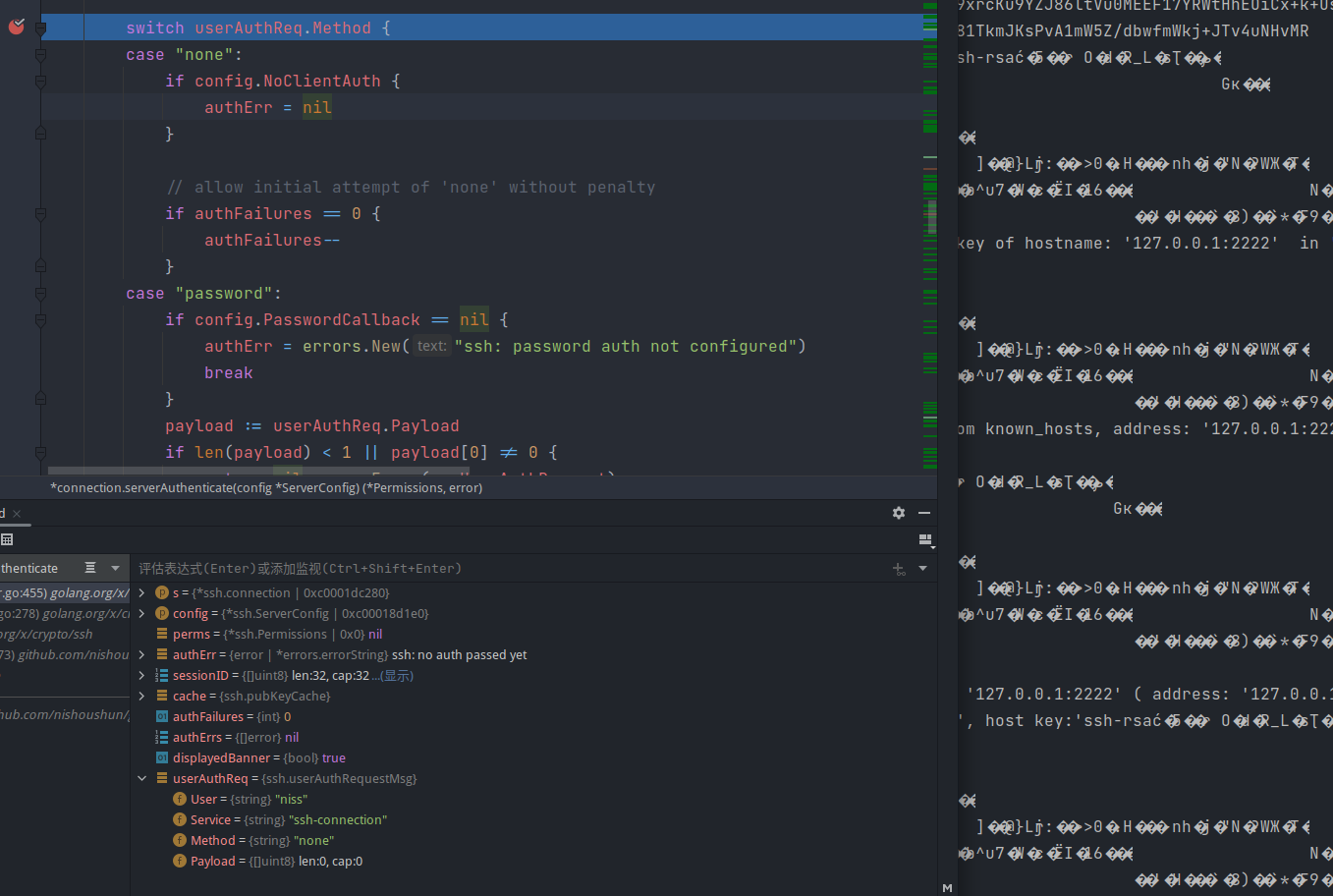Click the table view icon in debug toolbar
1333x896 pixels.
pyautogui.click(x=7, y=539)
